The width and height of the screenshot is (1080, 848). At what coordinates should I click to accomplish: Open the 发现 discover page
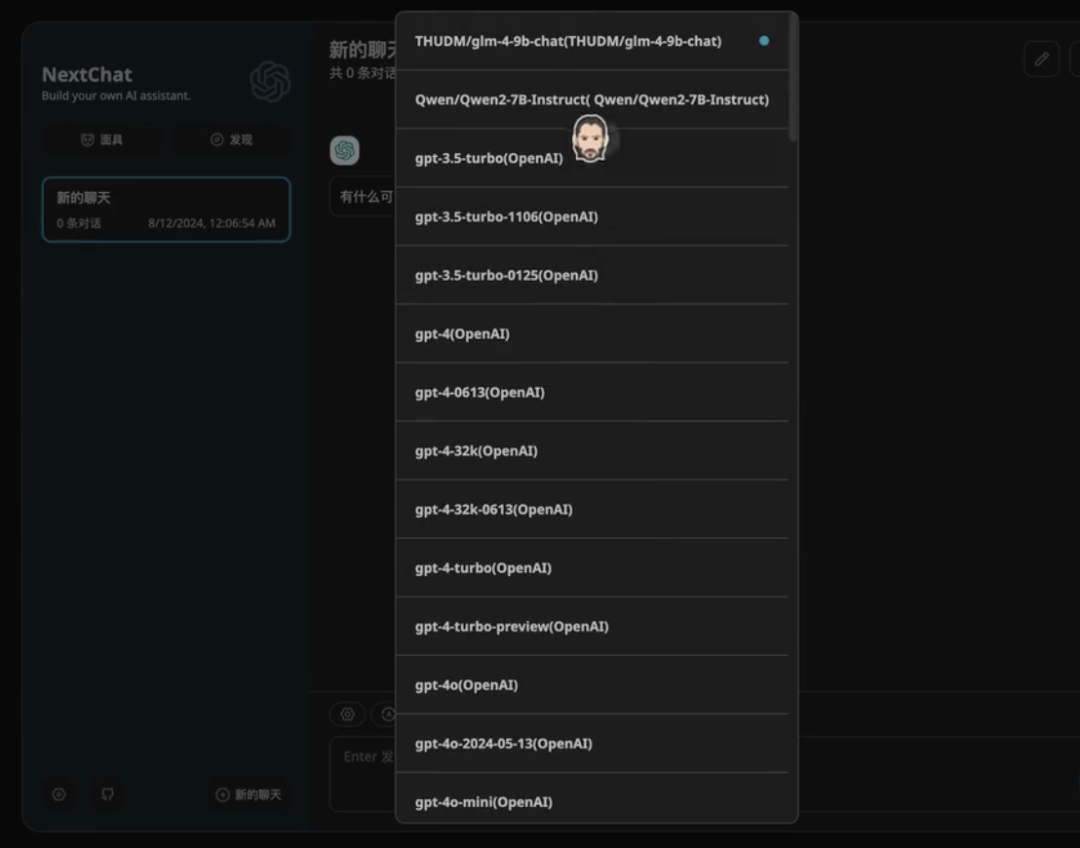pos(231,140)
